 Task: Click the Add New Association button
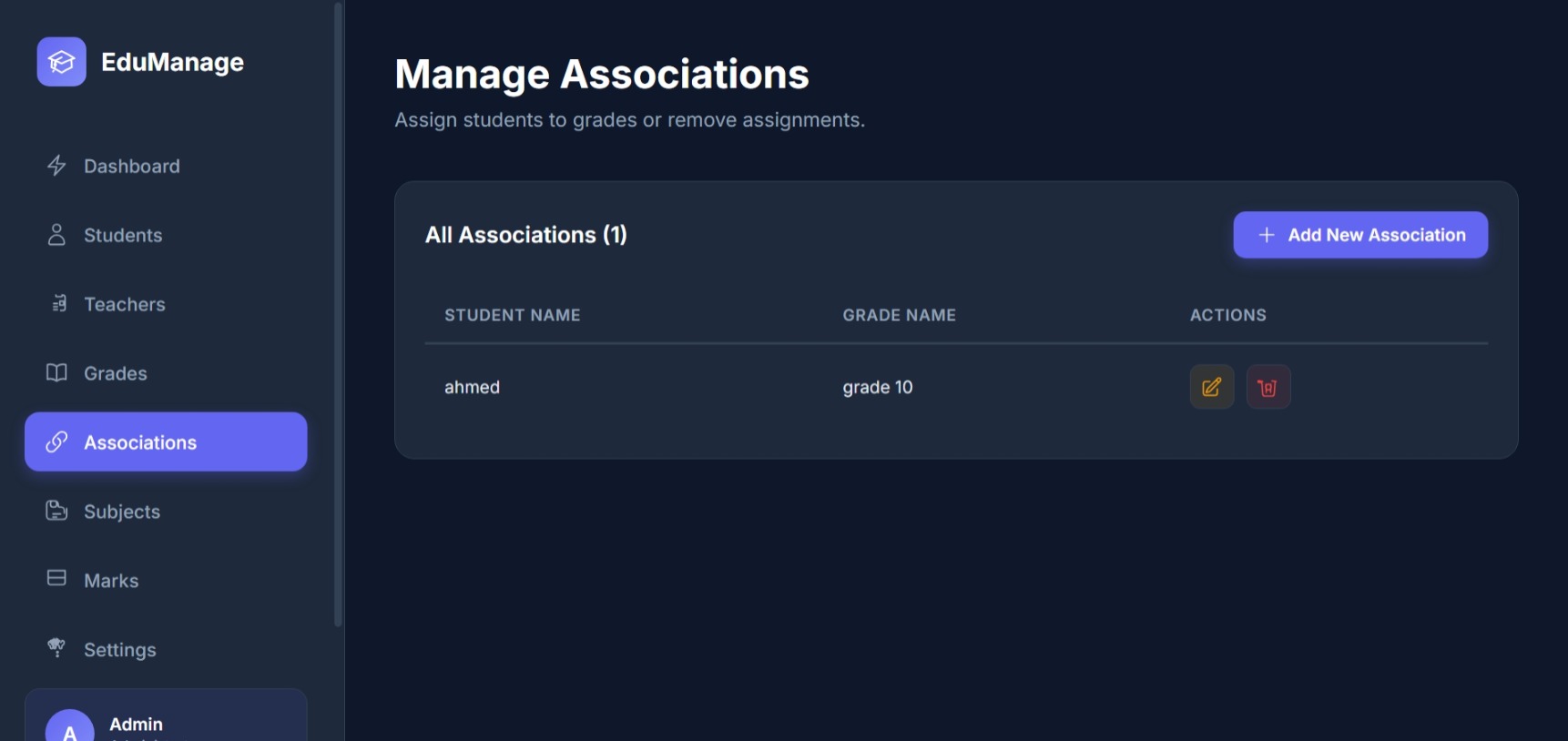tap(1359, 235)
